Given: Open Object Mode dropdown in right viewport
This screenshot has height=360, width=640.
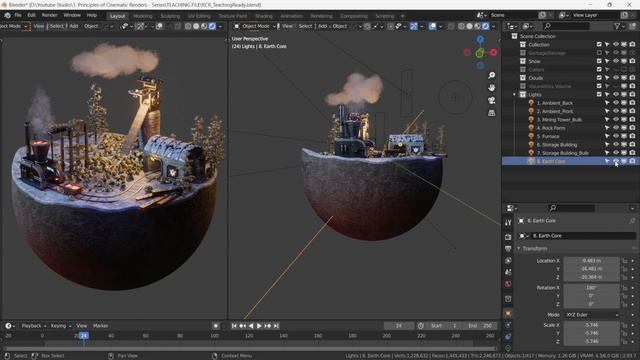Looking at the screenshot, I should [255, 26].
